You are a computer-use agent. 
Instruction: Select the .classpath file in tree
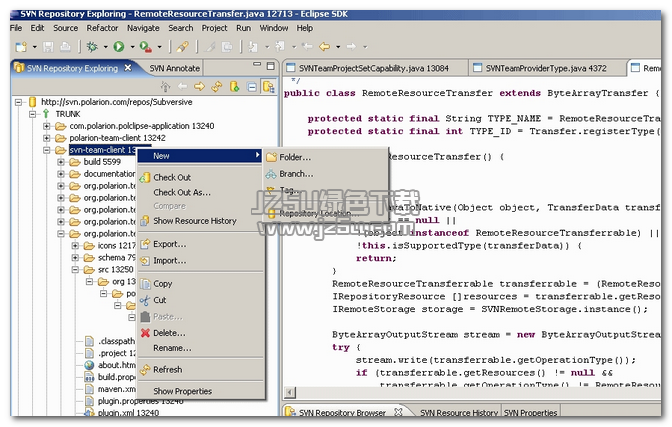click(x=117, y=341)
